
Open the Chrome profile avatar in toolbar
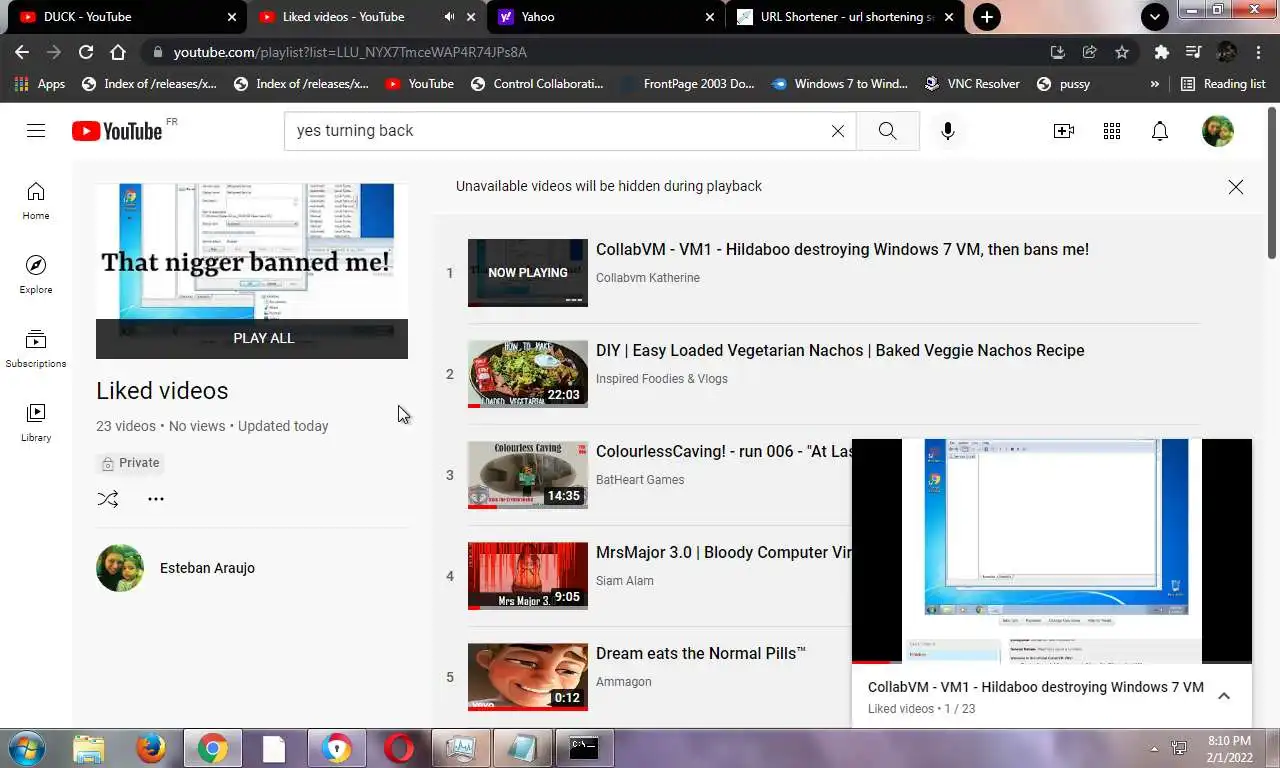pyautogui.click(x=1226, y=52)
